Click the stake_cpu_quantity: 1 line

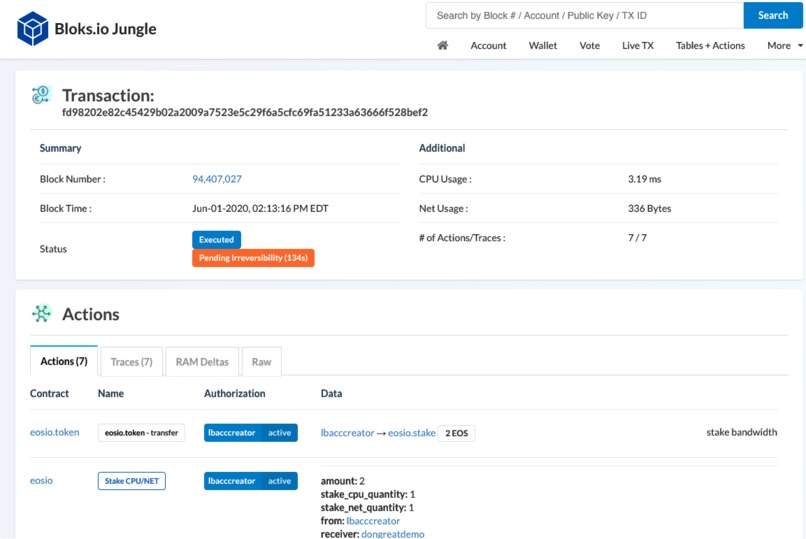(x=368, y=494)
